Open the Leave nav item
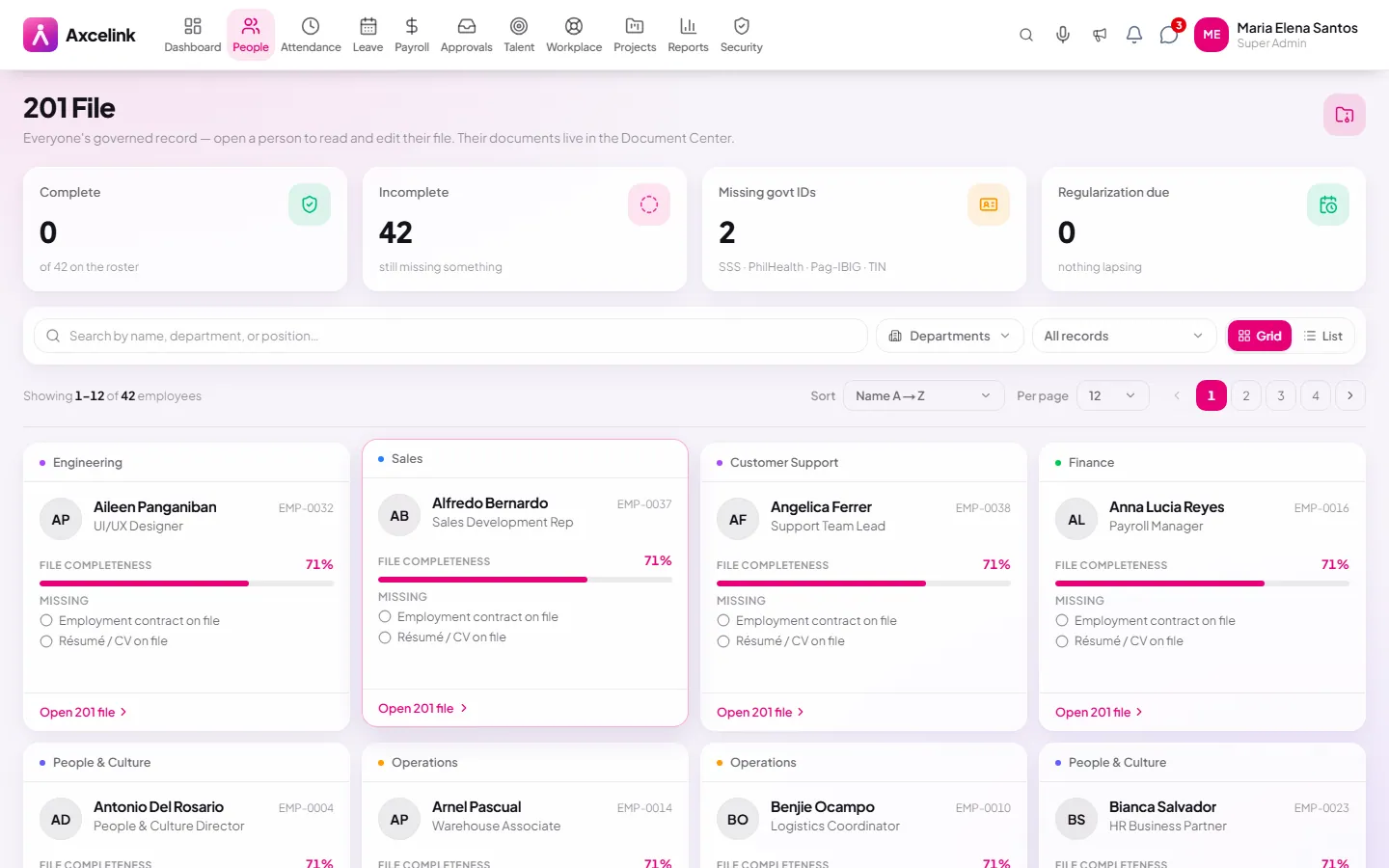Image resolution: width=1389 pixels, height=868 pixels. click(x=368, y=35)
